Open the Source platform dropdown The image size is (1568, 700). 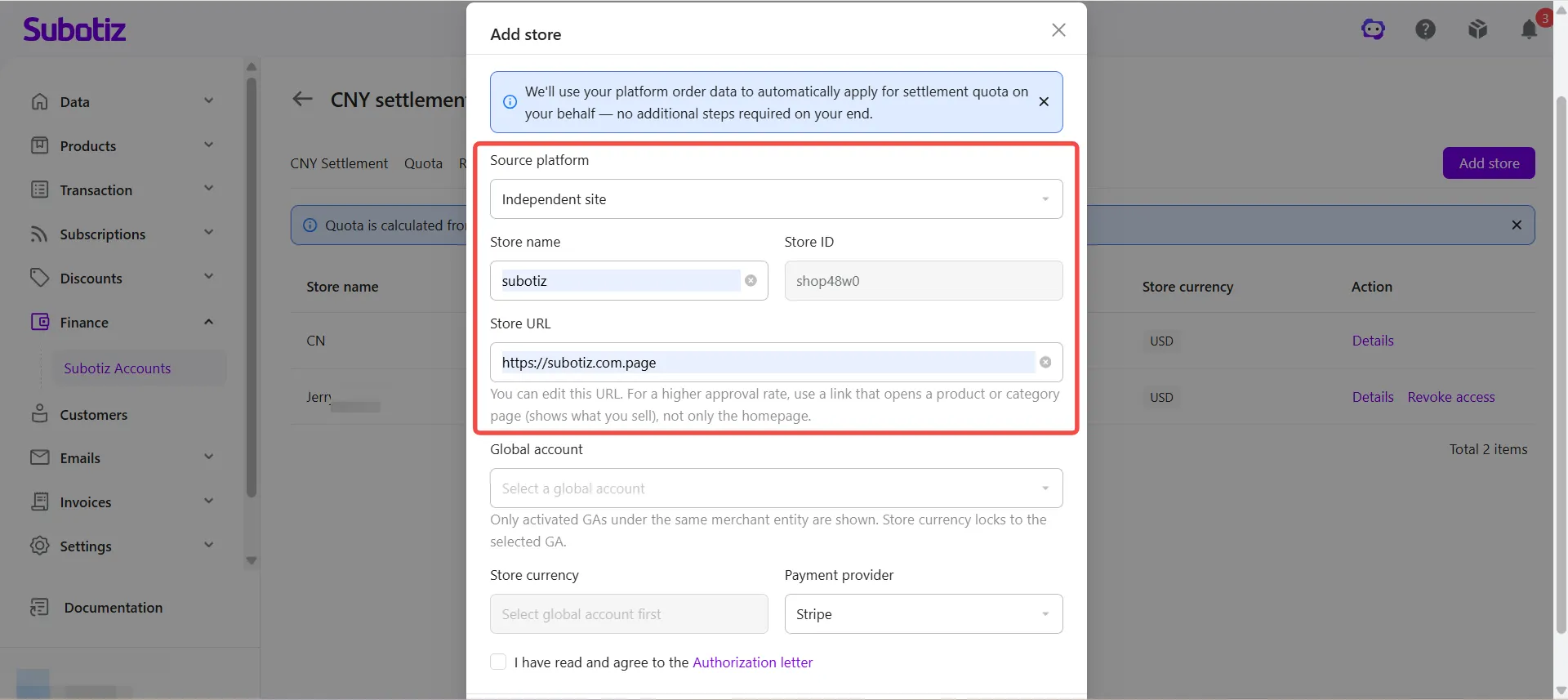pos(776,198)
